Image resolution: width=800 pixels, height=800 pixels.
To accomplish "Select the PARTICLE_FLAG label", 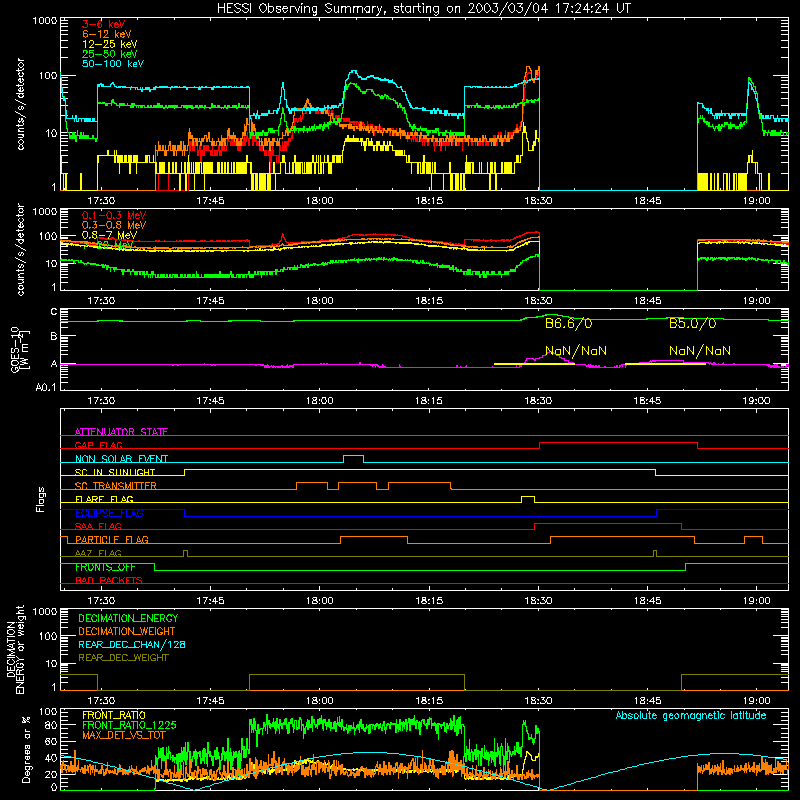I will (112, 540).
